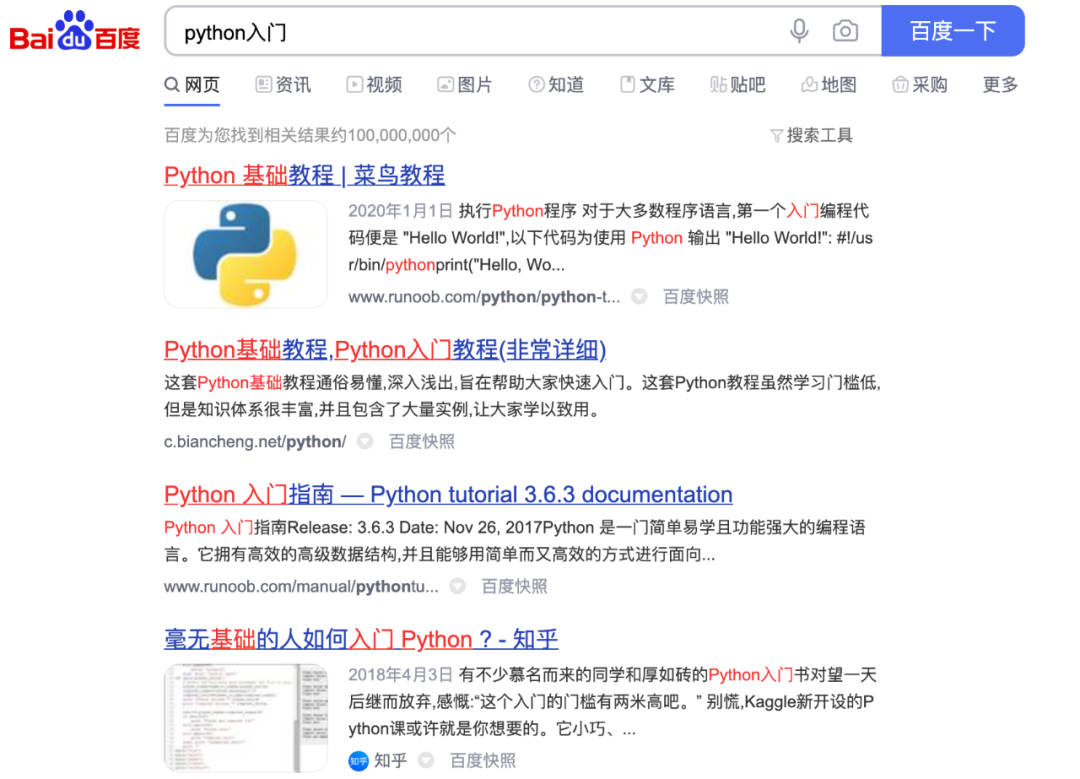Open www.runoob.com/python/python-t... URL link
The height and width of the screenshot is (779, 1080).
[x=484, y=297]
